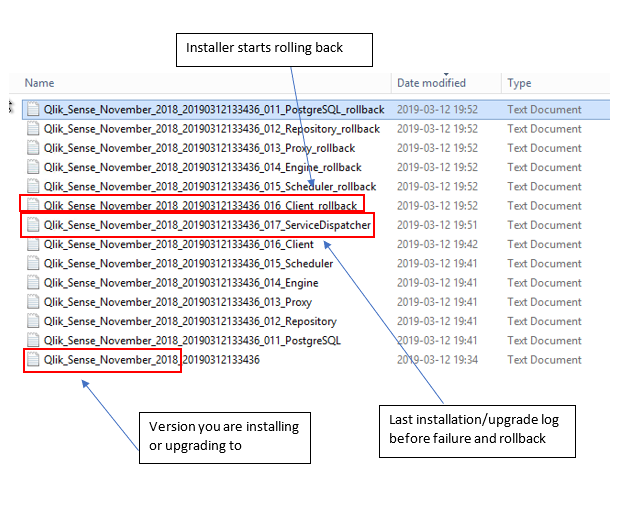Click the file icon for 017_ServiceDispatcher
The height and width of the screenshot is (527, 644).
[33, 225]
